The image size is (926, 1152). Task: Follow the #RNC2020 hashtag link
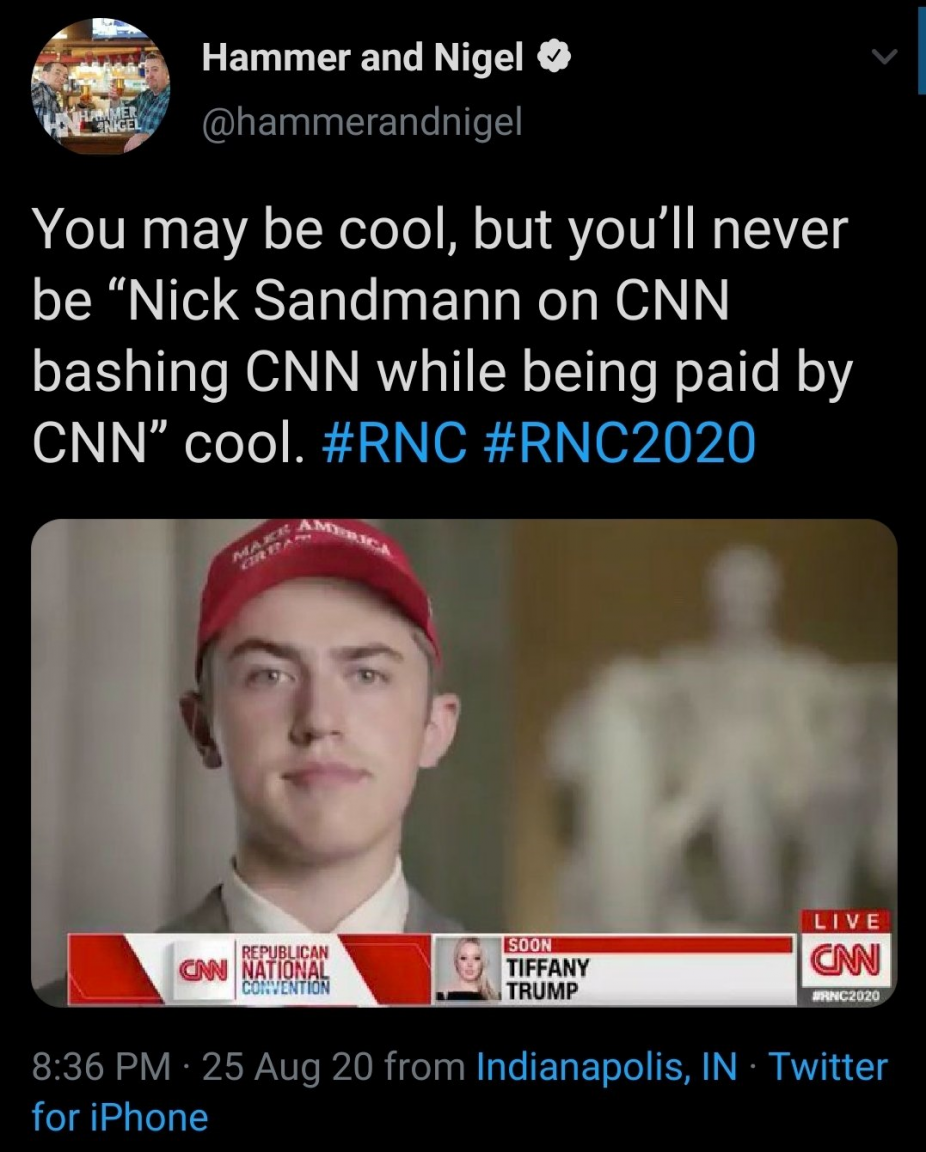(618, 441)
